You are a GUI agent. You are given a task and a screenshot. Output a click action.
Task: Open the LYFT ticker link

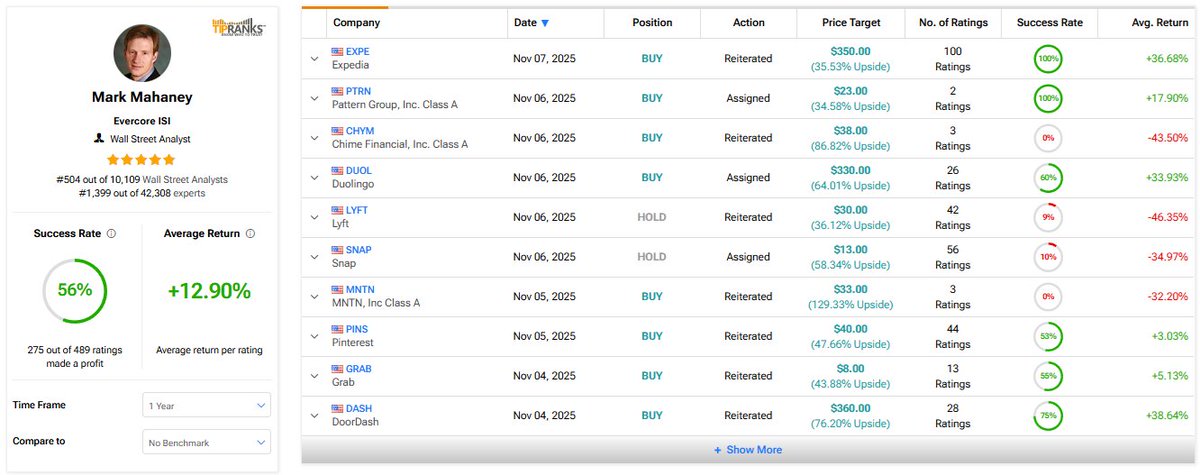(x=357, y=210)
